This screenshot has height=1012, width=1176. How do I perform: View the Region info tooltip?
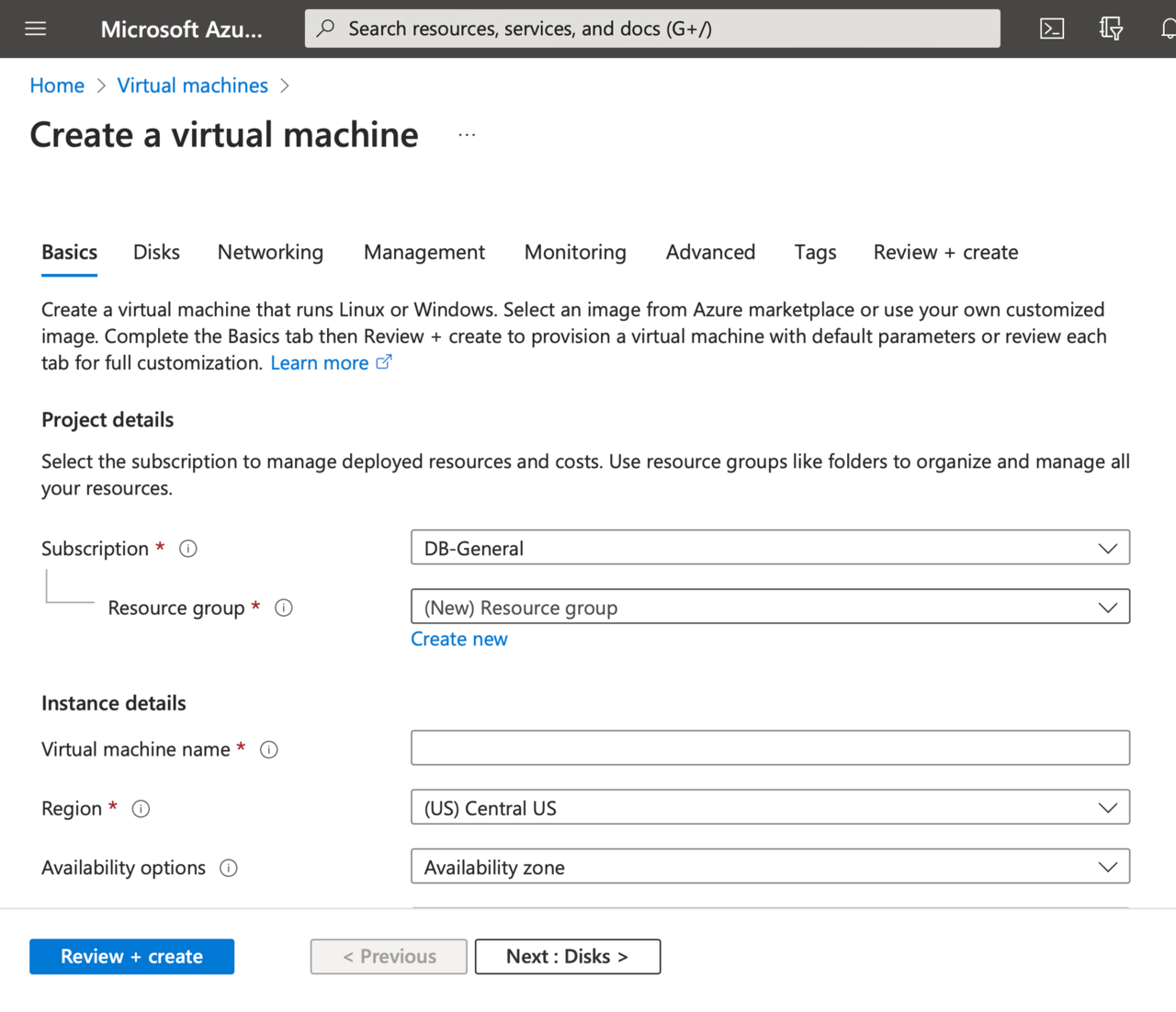point(141,809)
